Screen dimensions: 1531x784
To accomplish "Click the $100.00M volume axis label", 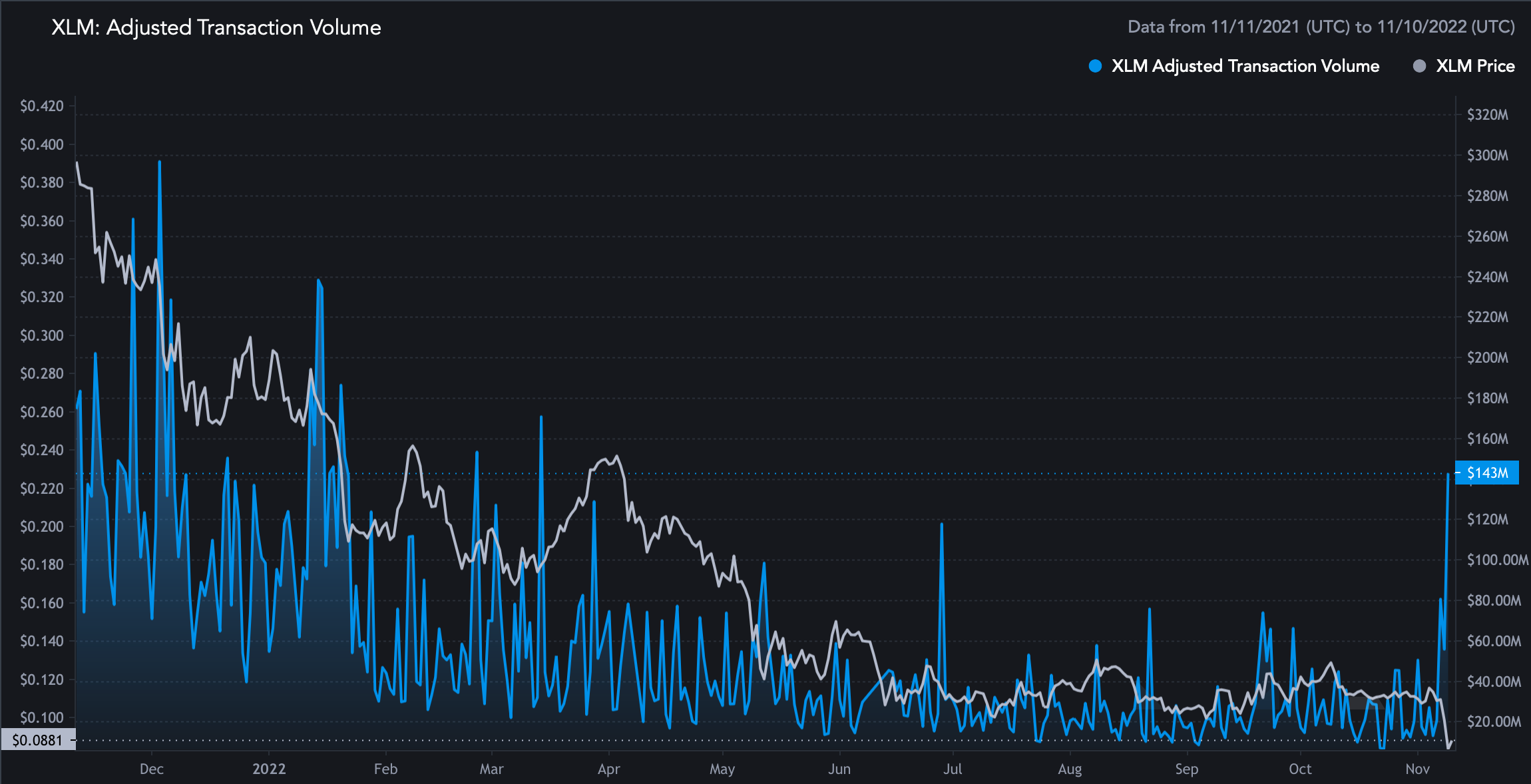I will tap(1497, 560).
